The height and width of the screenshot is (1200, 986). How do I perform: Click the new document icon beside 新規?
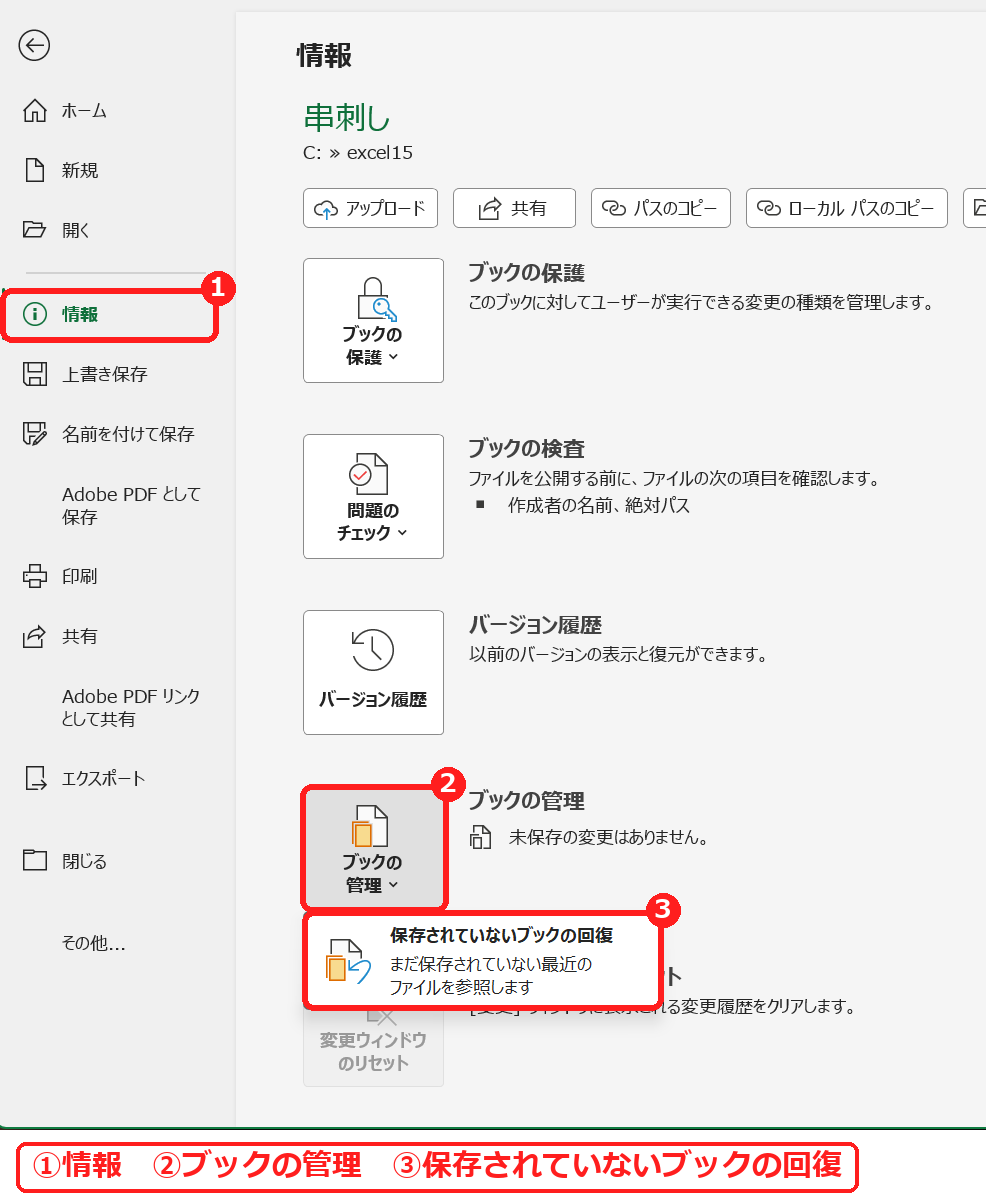coord(35,170)
